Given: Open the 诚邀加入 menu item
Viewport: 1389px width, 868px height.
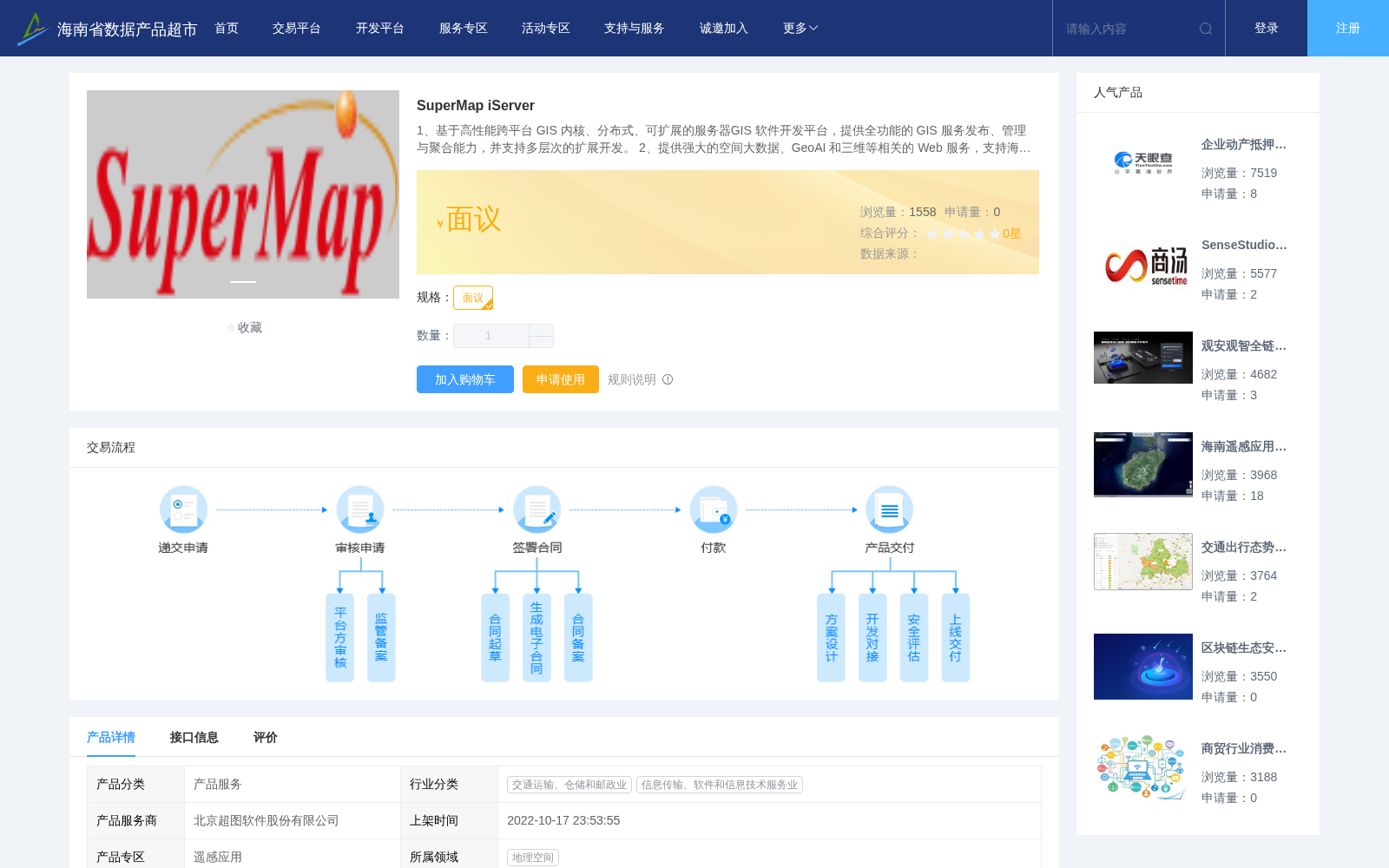Looking at the screenshot, I should pos(724,29).
